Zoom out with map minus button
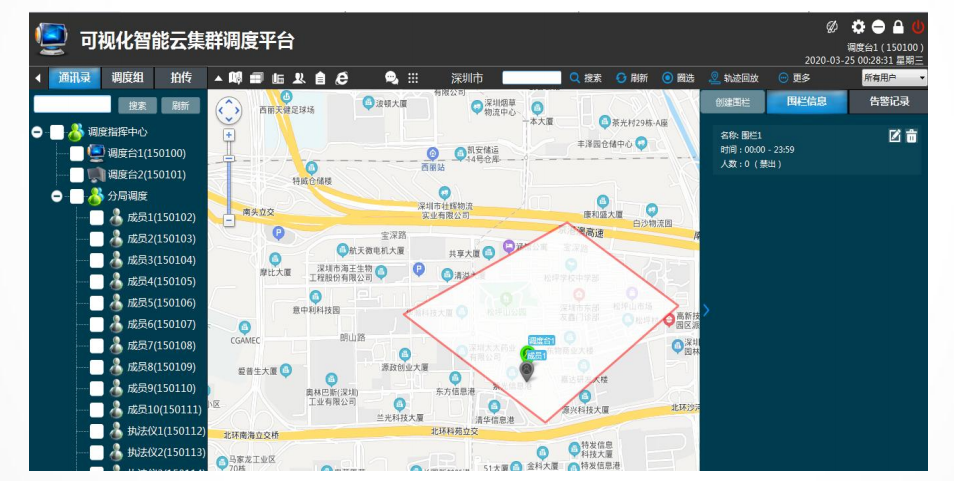 pyautogui.click(x=229, y=220)
